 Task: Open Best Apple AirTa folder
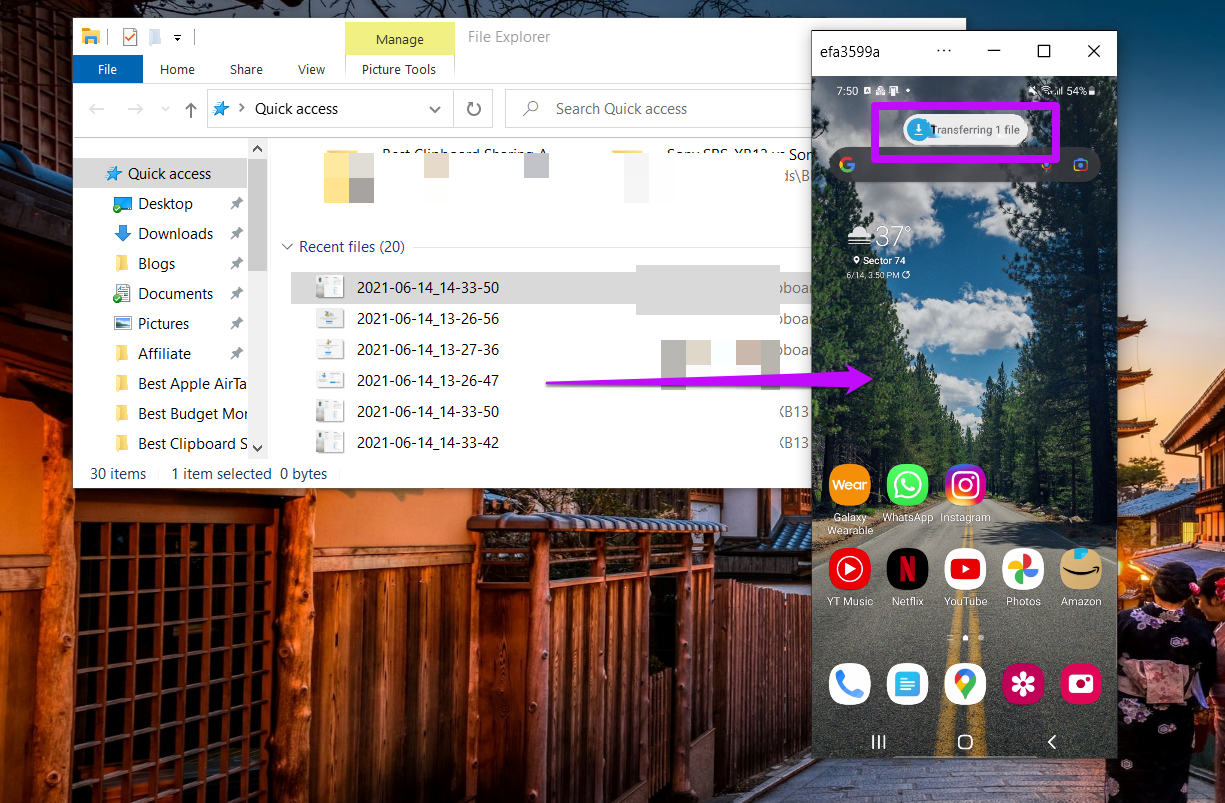pyautogui.click(x=191, y=383)
